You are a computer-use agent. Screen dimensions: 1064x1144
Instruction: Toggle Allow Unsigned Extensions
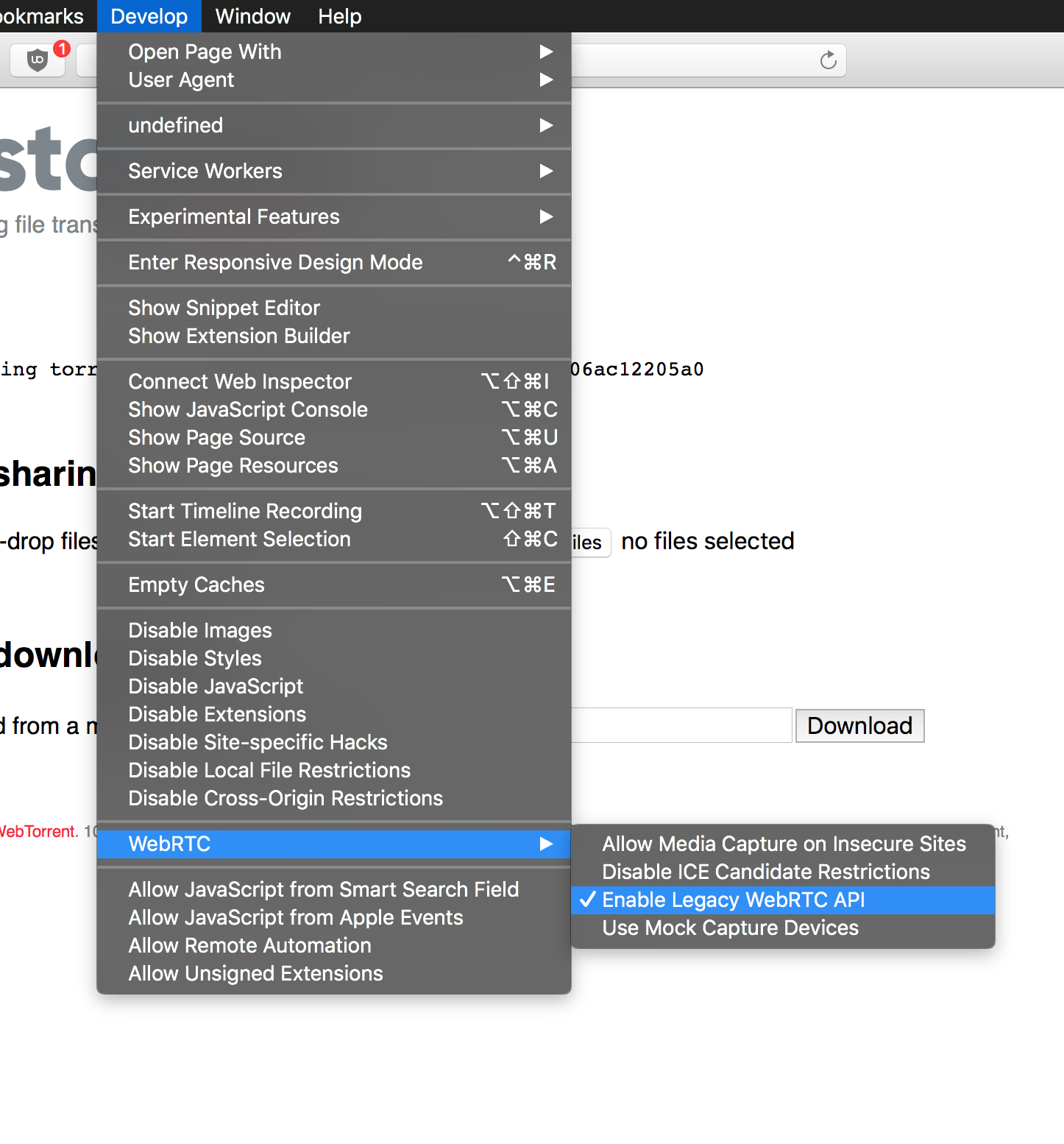coord(334,973)
